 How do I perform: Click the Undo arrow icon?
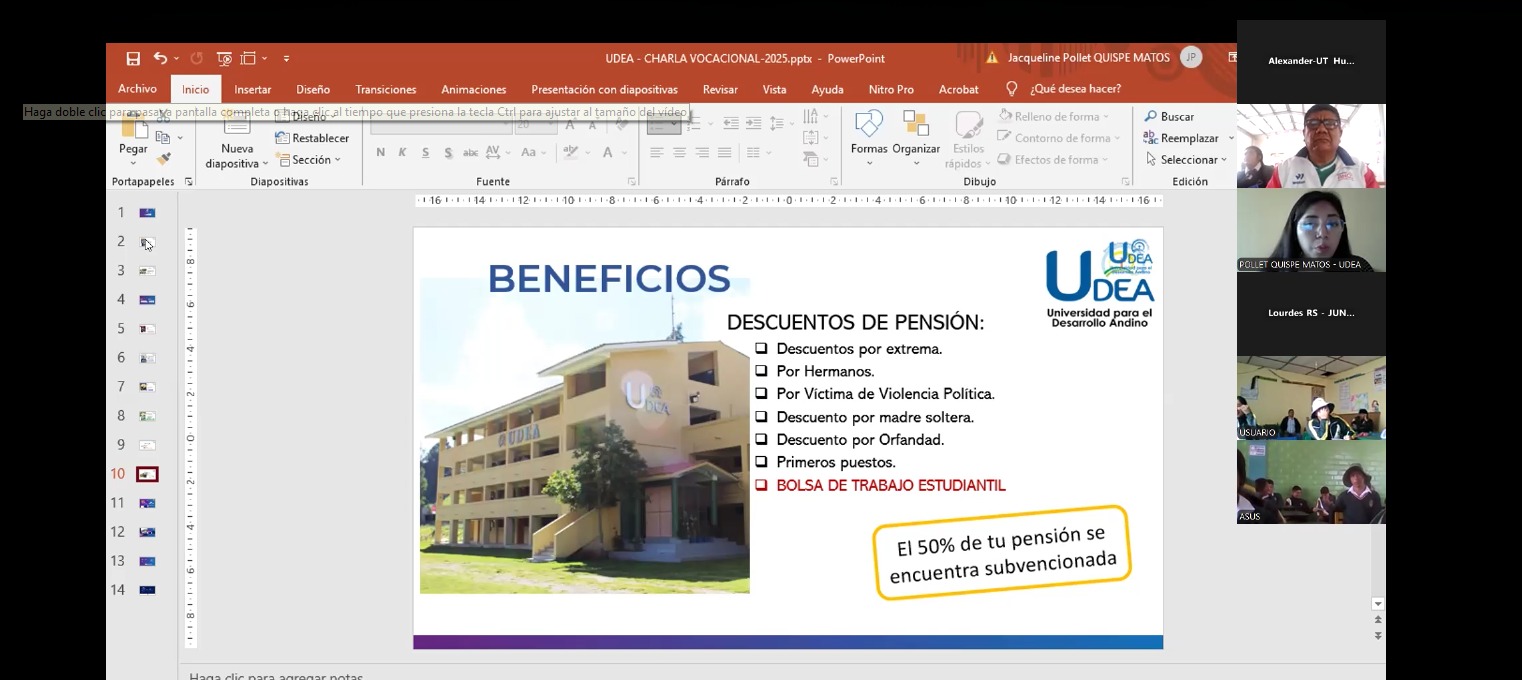pyautogui.click(x=160, y=59)
